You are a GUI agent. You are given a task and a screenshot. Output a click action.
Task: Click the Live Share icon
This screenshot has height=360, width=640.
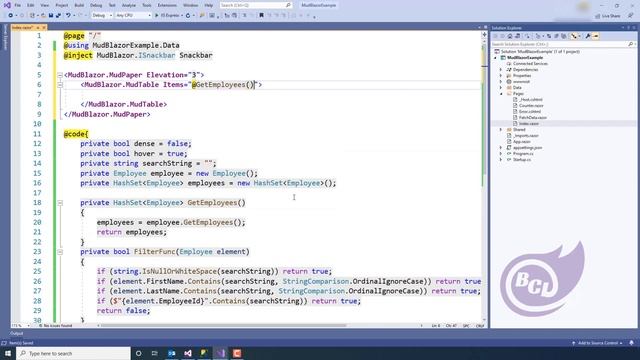[x=598, y=16]
